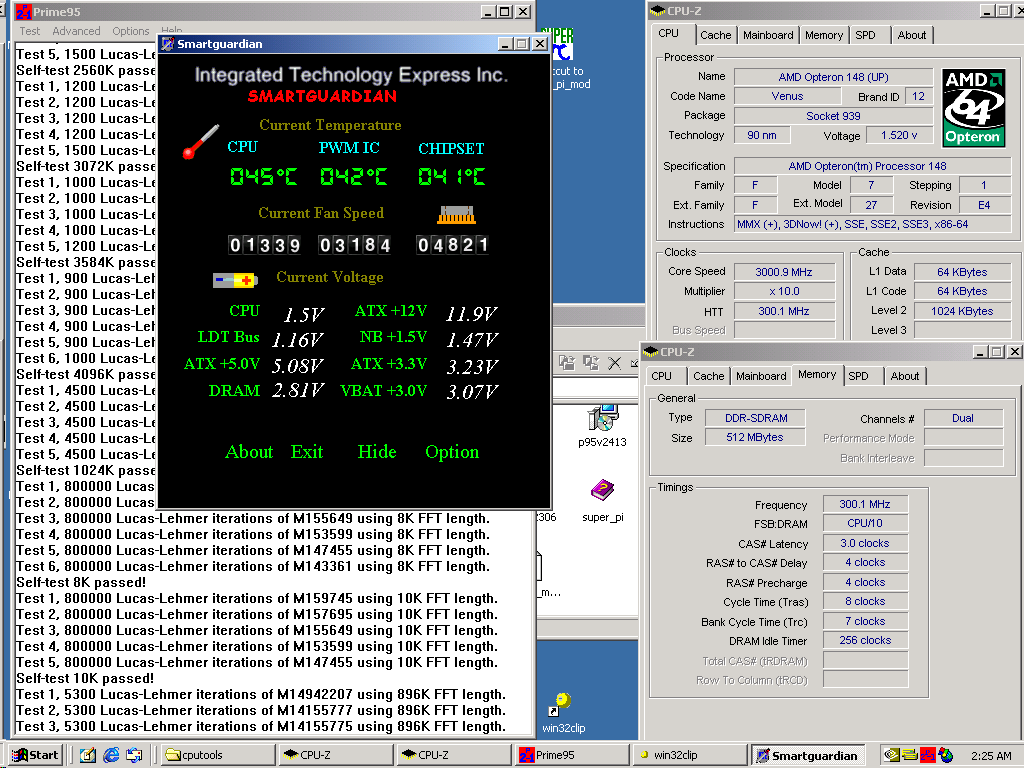Click title bar icon of CPU-Z Processor window
Image resolution: width=1024 pixels, height=768 pixels.
pyautogui.click(x=658, y=11)
